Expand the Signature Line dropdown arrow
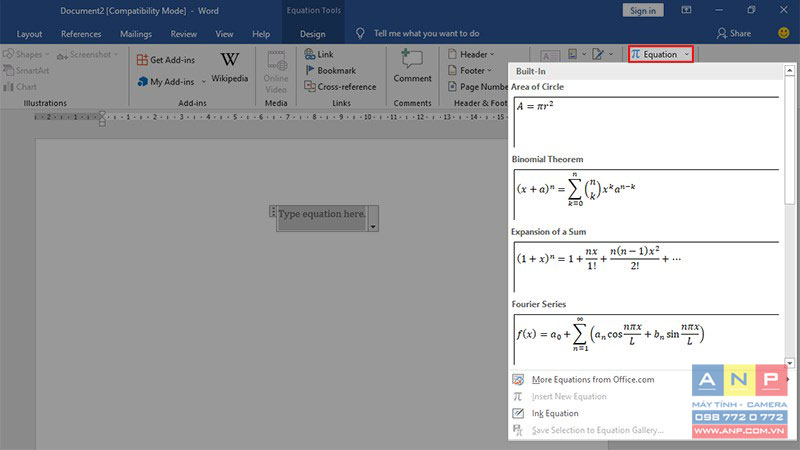Viewport: 800px width, 450px height. [x=611, y=54]
